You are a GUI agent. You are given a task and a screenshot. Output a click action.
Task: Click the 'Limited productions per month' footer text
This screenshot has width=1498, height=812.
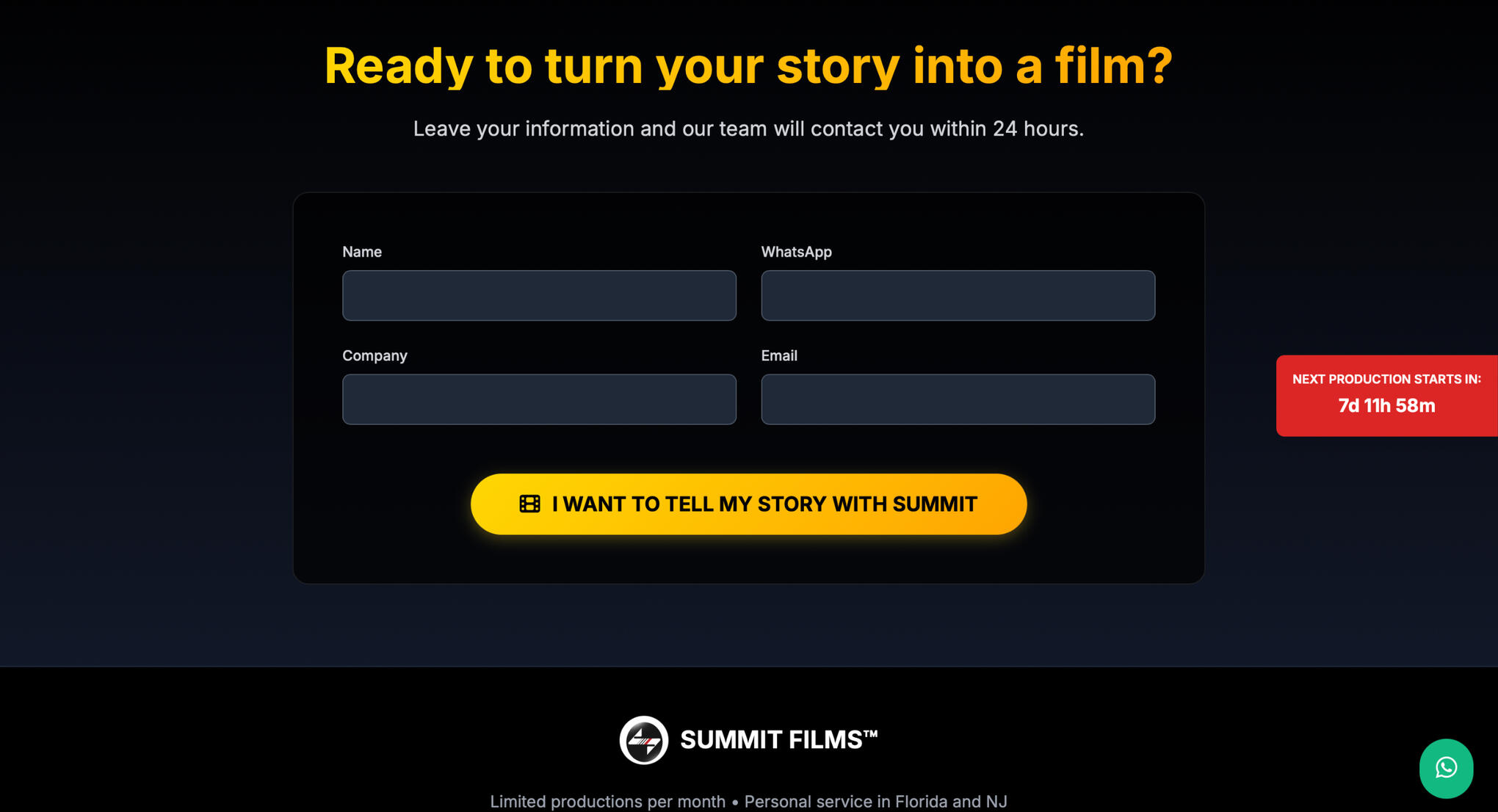[x=607, y=802]
